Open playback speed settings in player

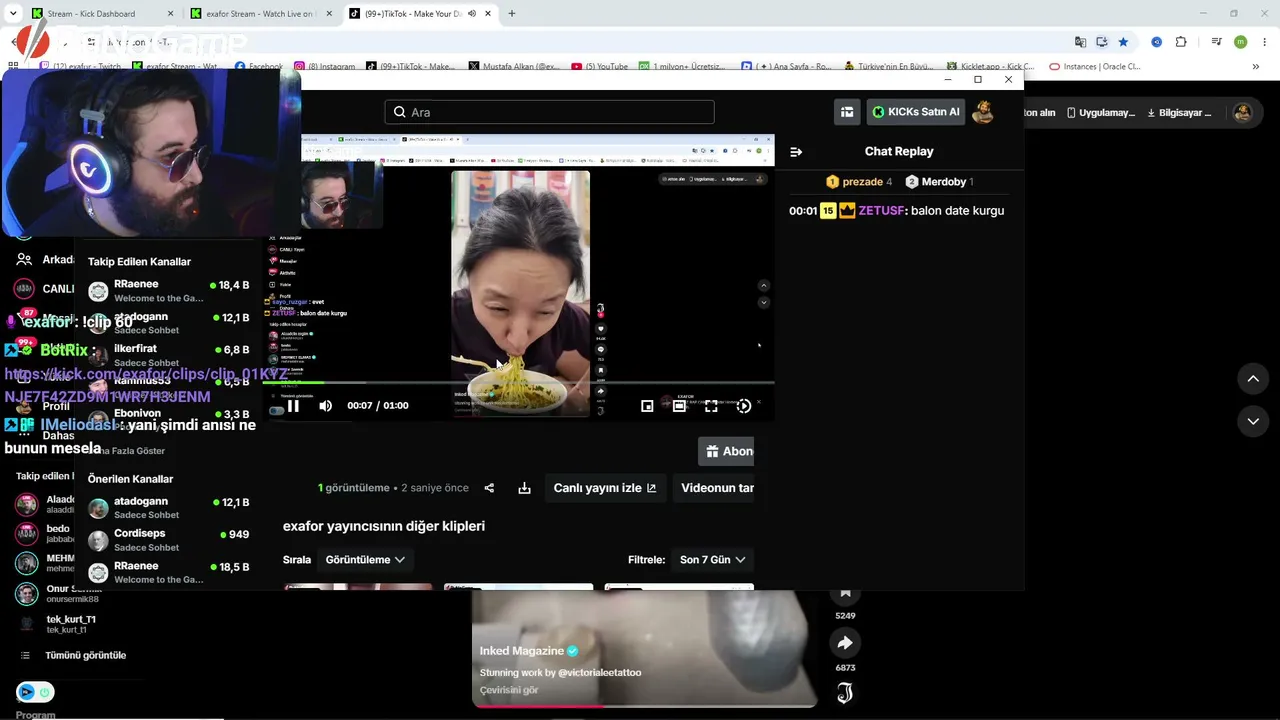(x=743, y=406)
